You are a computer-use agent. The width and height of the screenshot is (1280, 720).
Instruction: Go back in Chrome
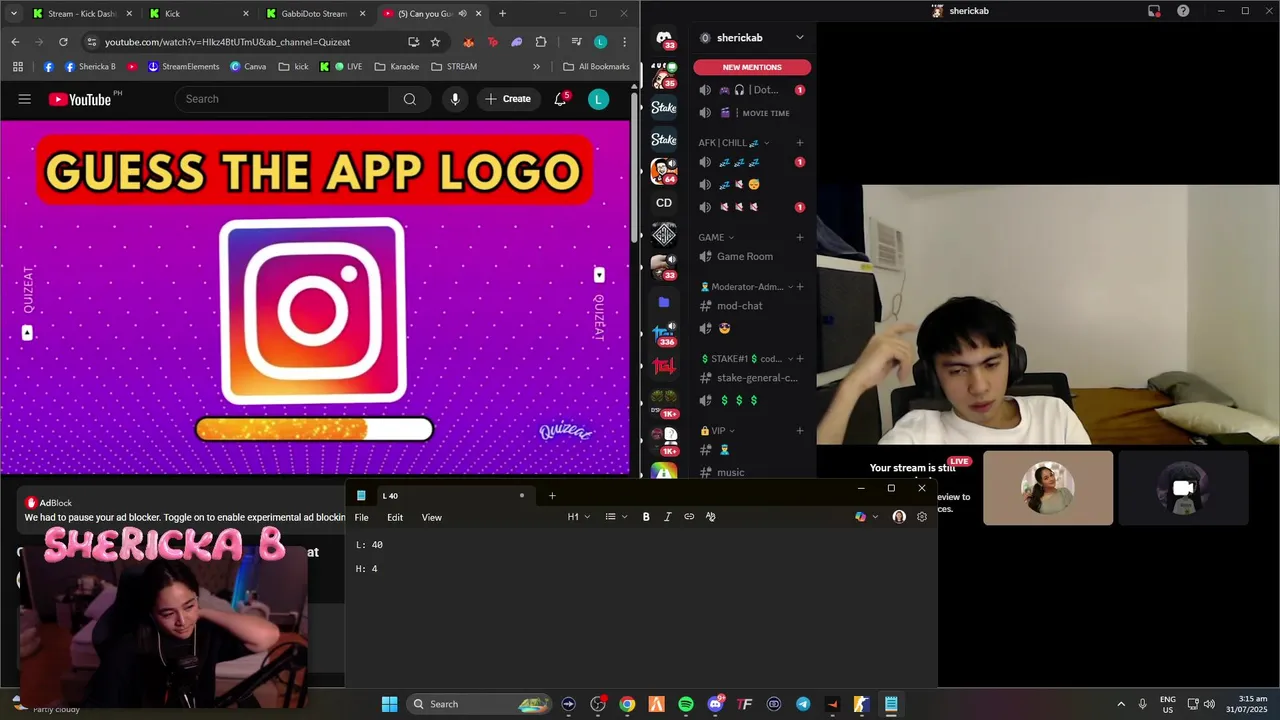click(x=15, y=42)
